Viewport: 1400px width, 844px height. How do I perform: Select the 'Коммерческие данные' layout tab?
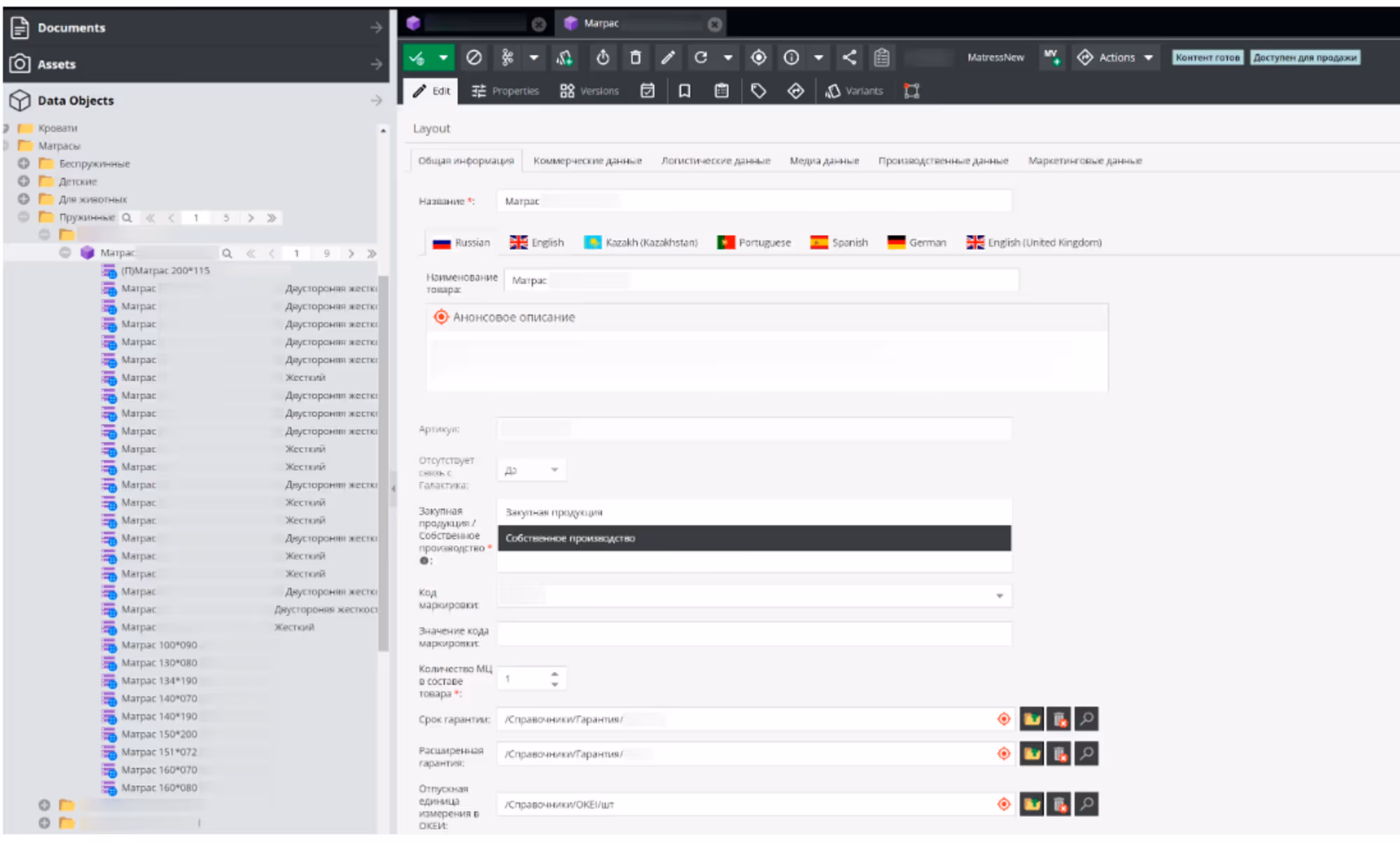coord(587,160)
